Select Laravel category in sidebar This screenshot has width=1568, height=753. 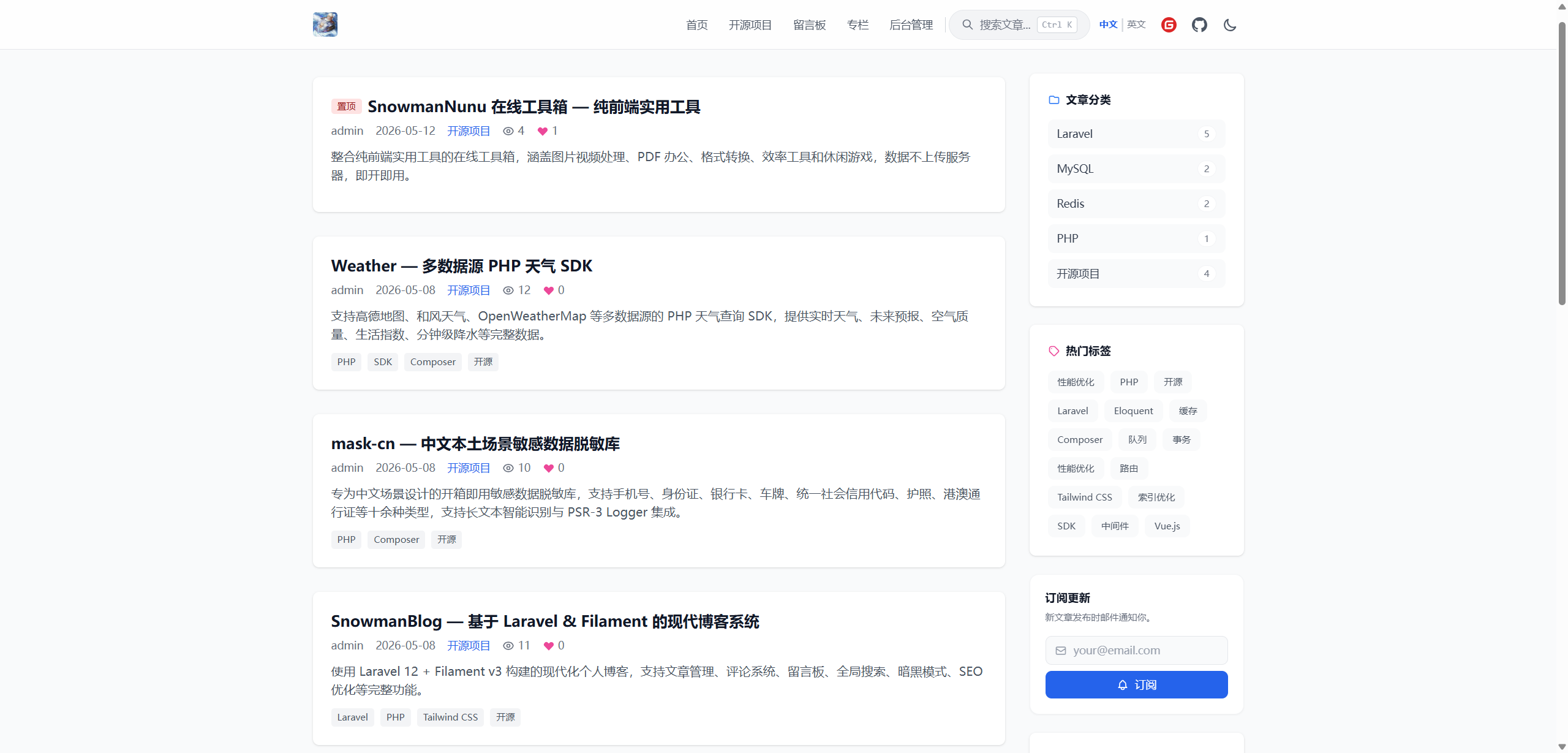1136,134
